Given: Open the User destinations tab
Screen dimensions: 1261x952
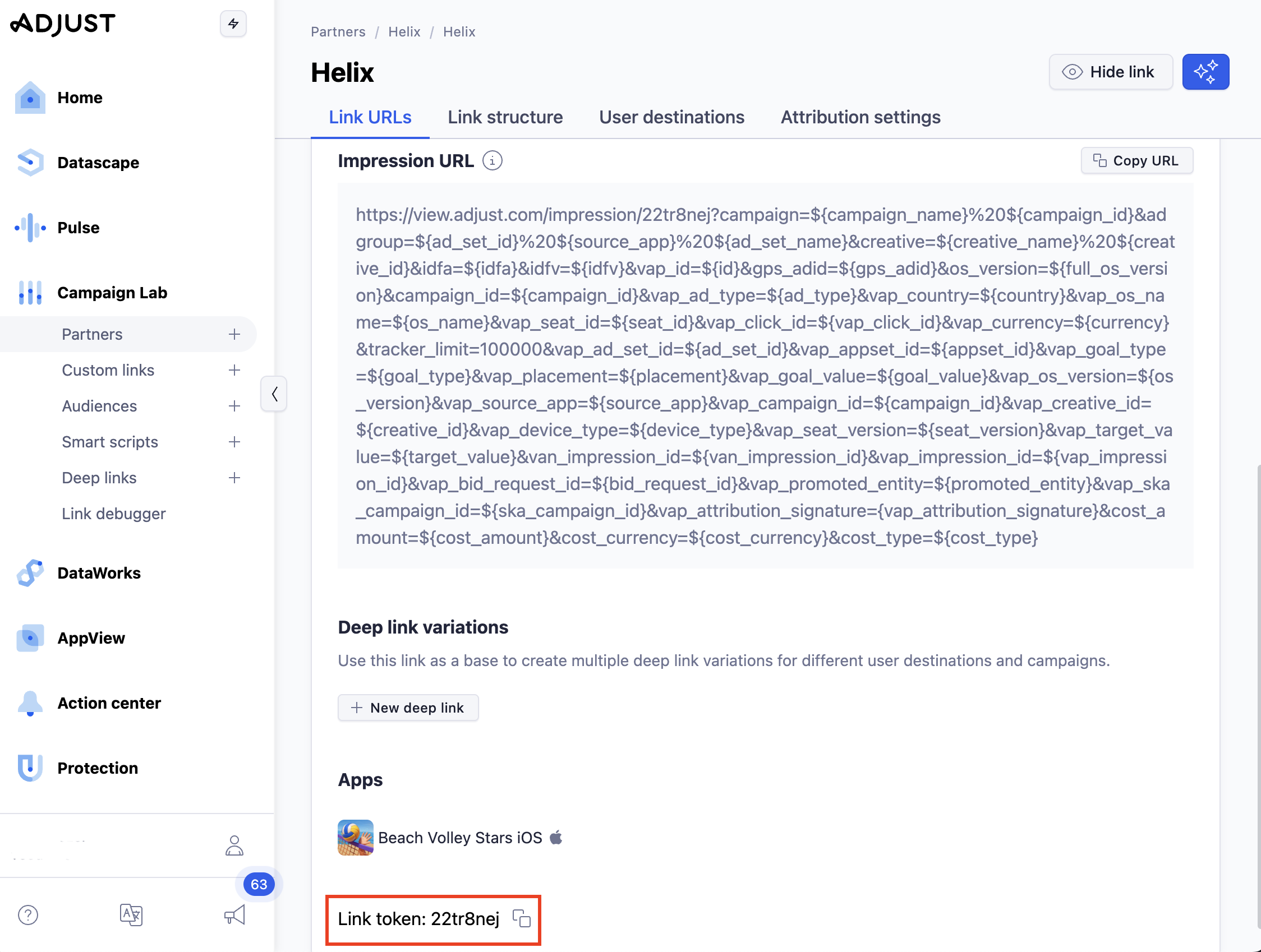Looking at the screenshot, I should point(671,117).
